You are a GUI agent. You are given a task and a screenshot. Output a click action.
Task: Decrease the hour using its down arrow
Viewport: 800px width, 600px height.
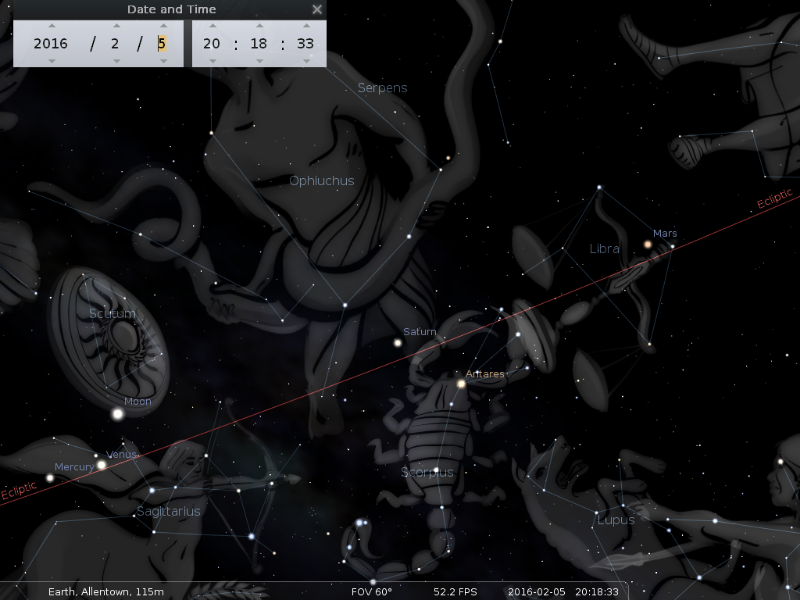[213, 61]
